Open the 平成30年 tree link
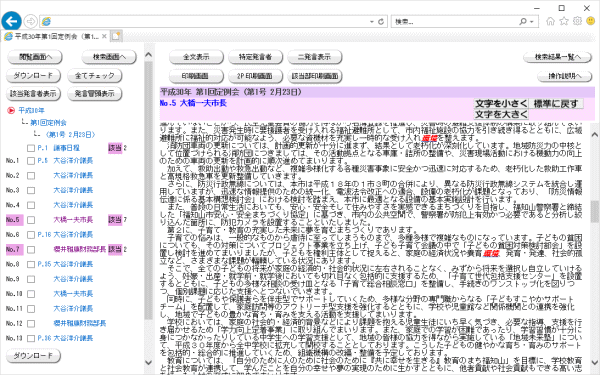 [x=31, y=111]
